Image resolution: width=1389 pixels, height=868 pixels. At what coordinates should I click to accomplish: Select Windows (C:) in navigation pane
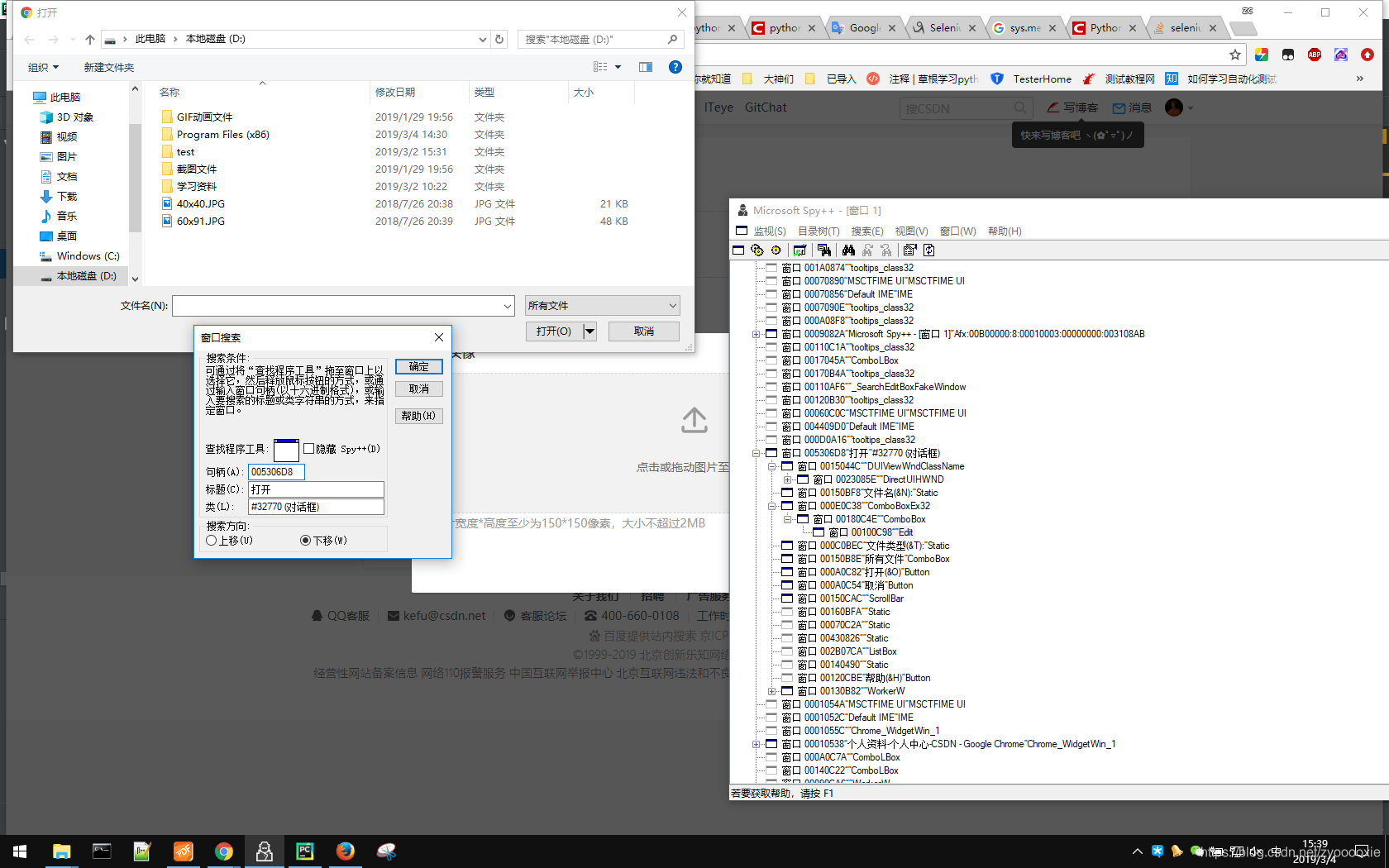[88, 255]
